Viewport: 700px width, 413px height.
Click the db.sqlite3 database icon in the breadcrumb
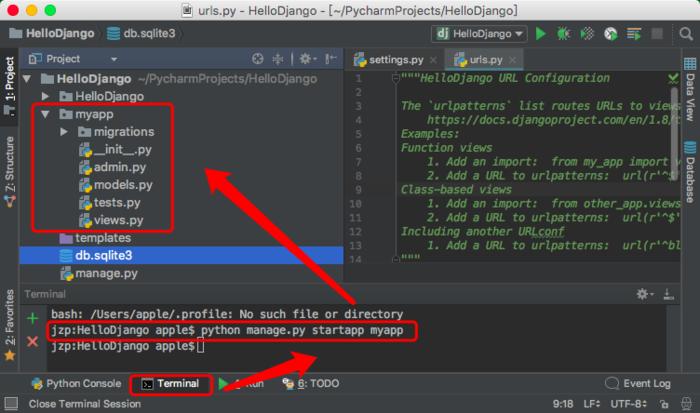tap(113, 33)
